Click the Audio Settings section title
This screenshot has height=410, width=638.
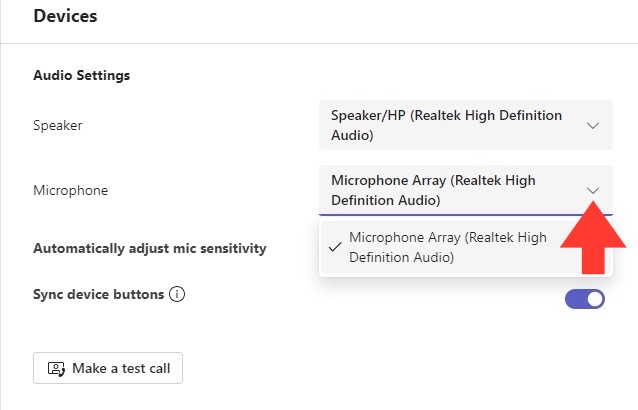[x=82, y=75]
